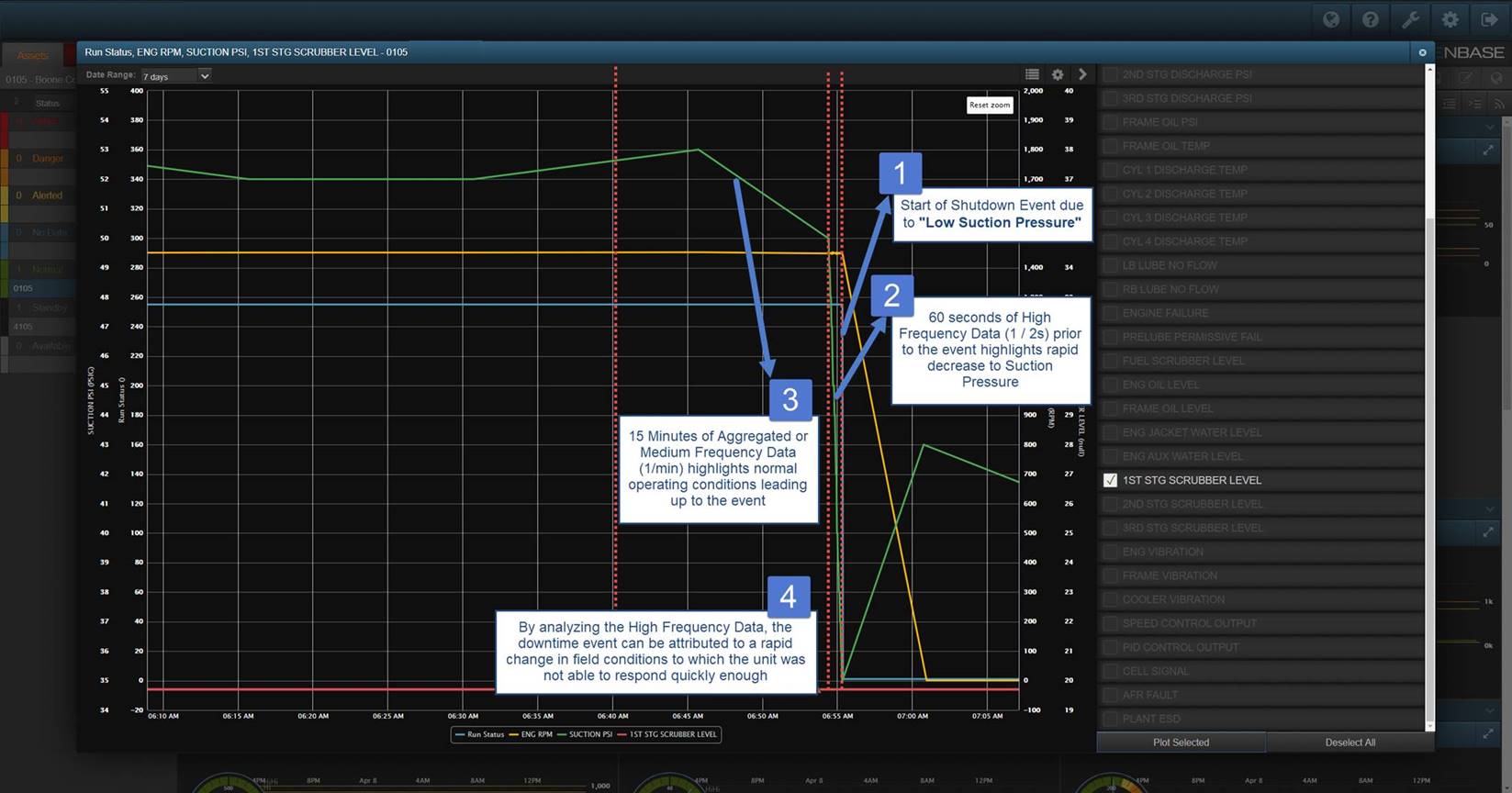Check the LB LUBE NO FLOW checkbox
Viewport: 1512px width, 793px height.
coord(1110,265)
